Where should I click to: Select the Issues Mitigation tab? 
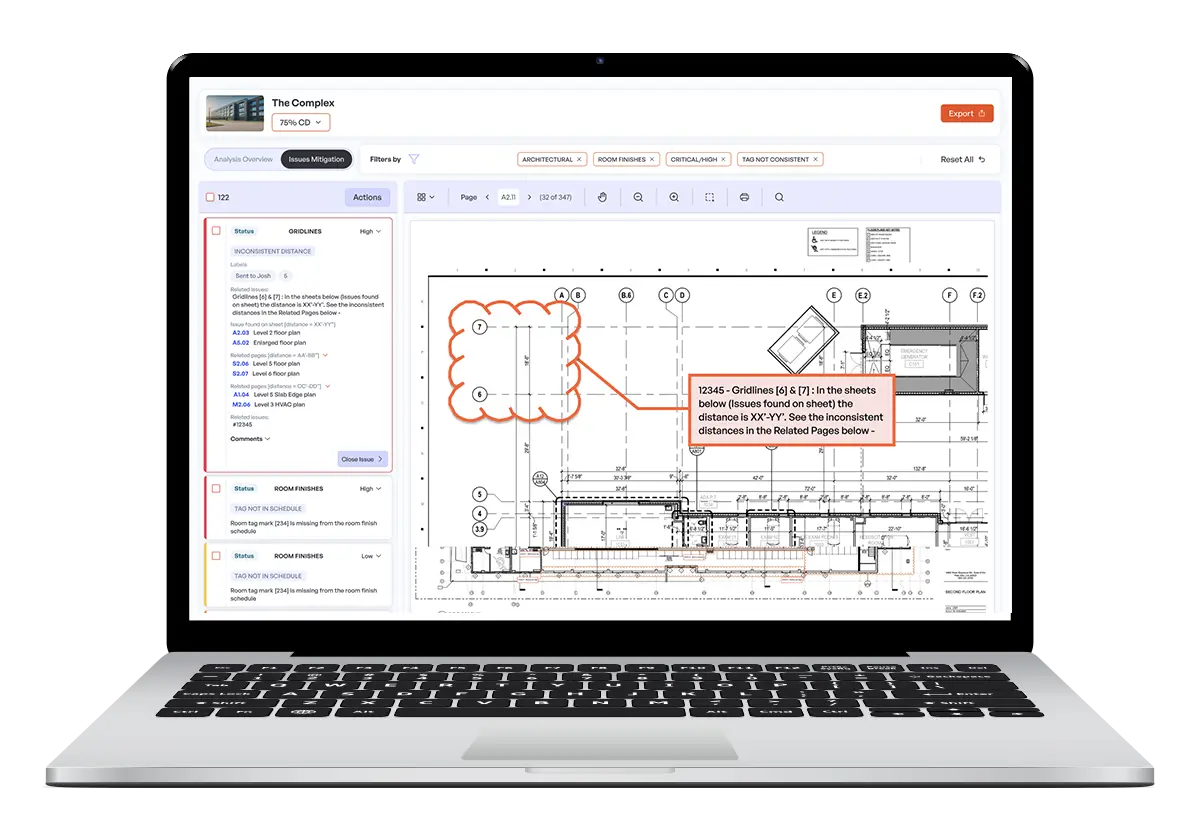coord(316,159)
